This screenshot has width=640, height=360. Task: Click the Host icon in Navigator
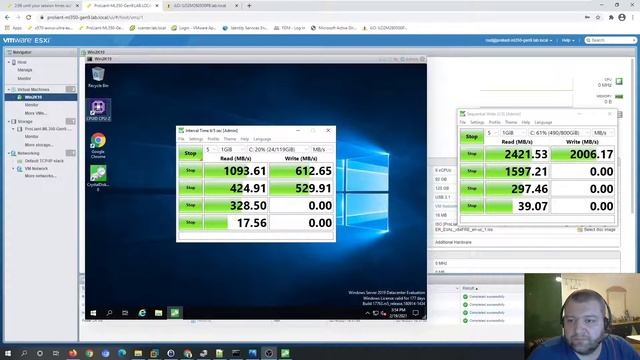pyautogui.click(x=14, y=62)
